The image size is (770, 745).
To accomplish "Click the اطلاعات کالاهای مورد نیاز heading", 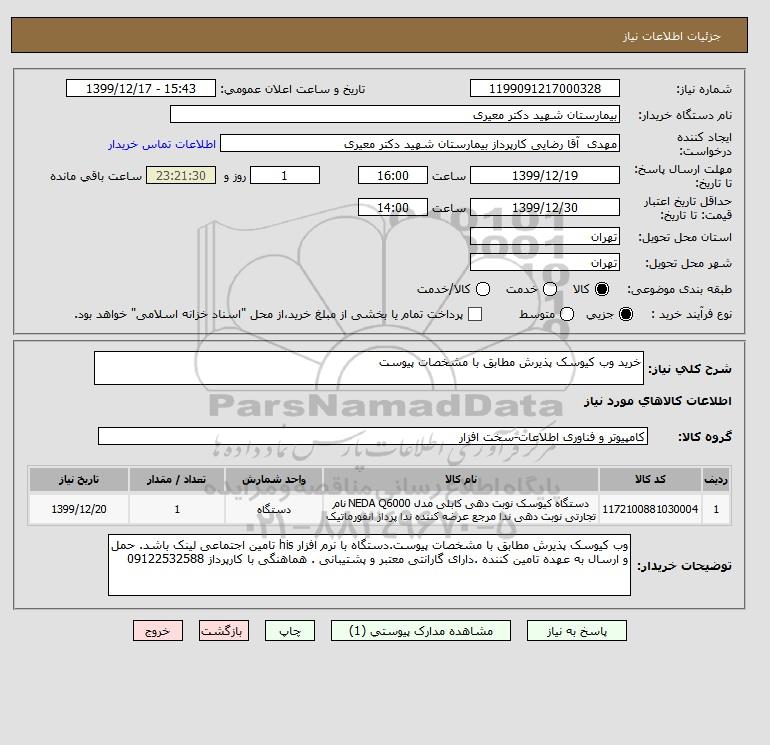I will pos(658,401).
